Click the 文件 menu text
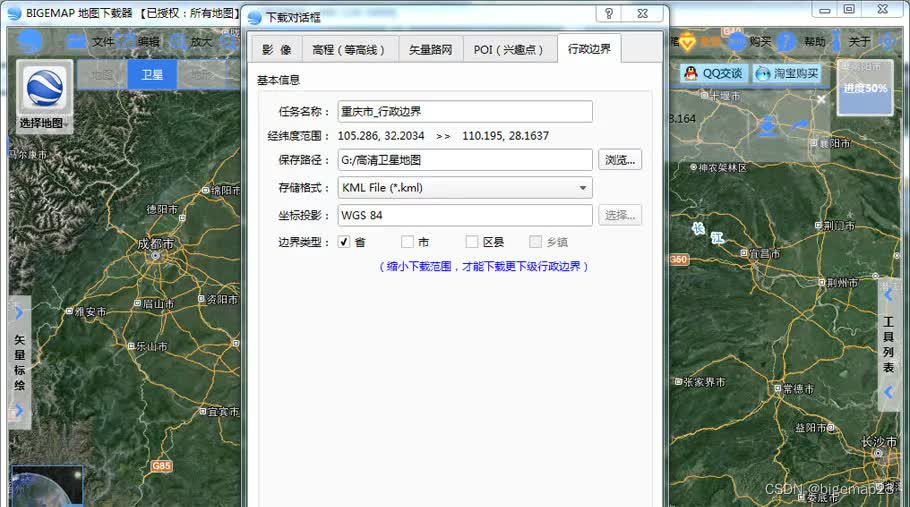This screenshot has height=507, width=910. point(103,42)
